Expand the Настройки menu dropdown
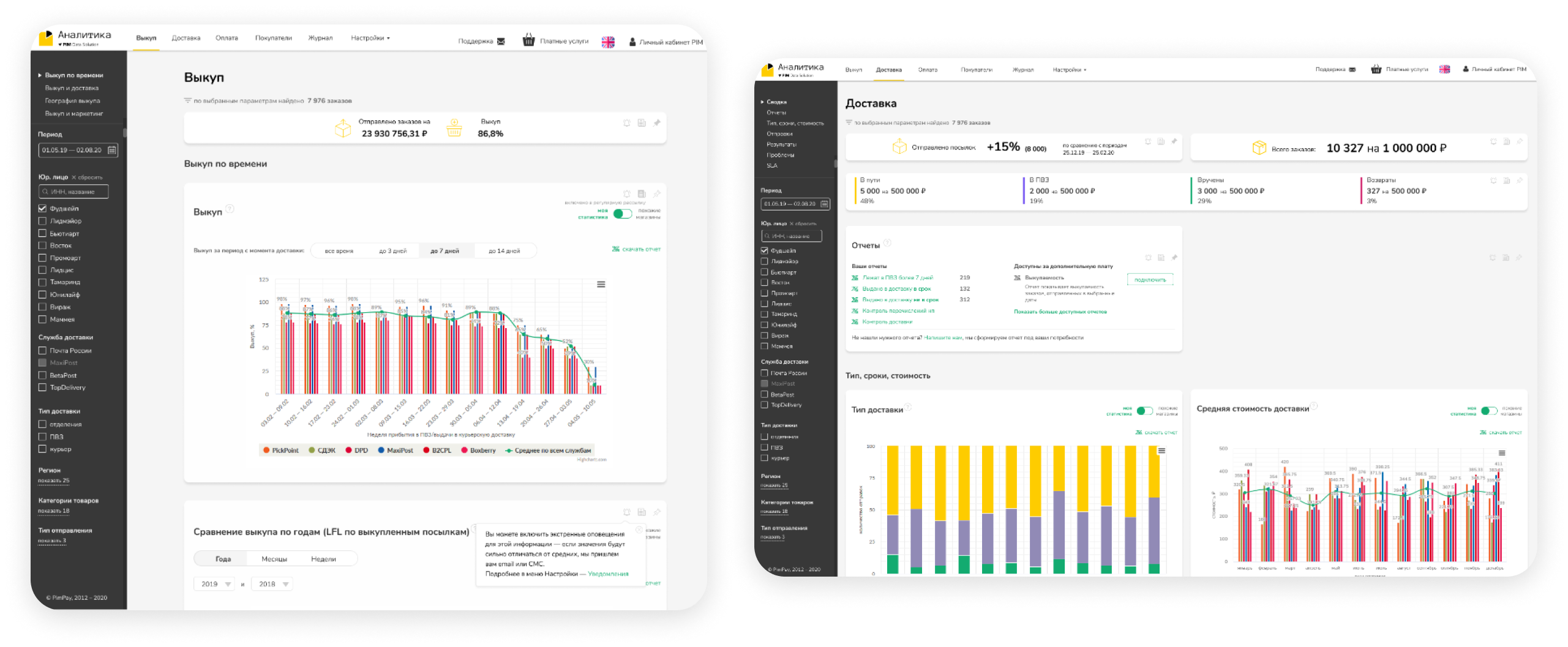Screen dimensions: 1568x647 click(370, 38)
